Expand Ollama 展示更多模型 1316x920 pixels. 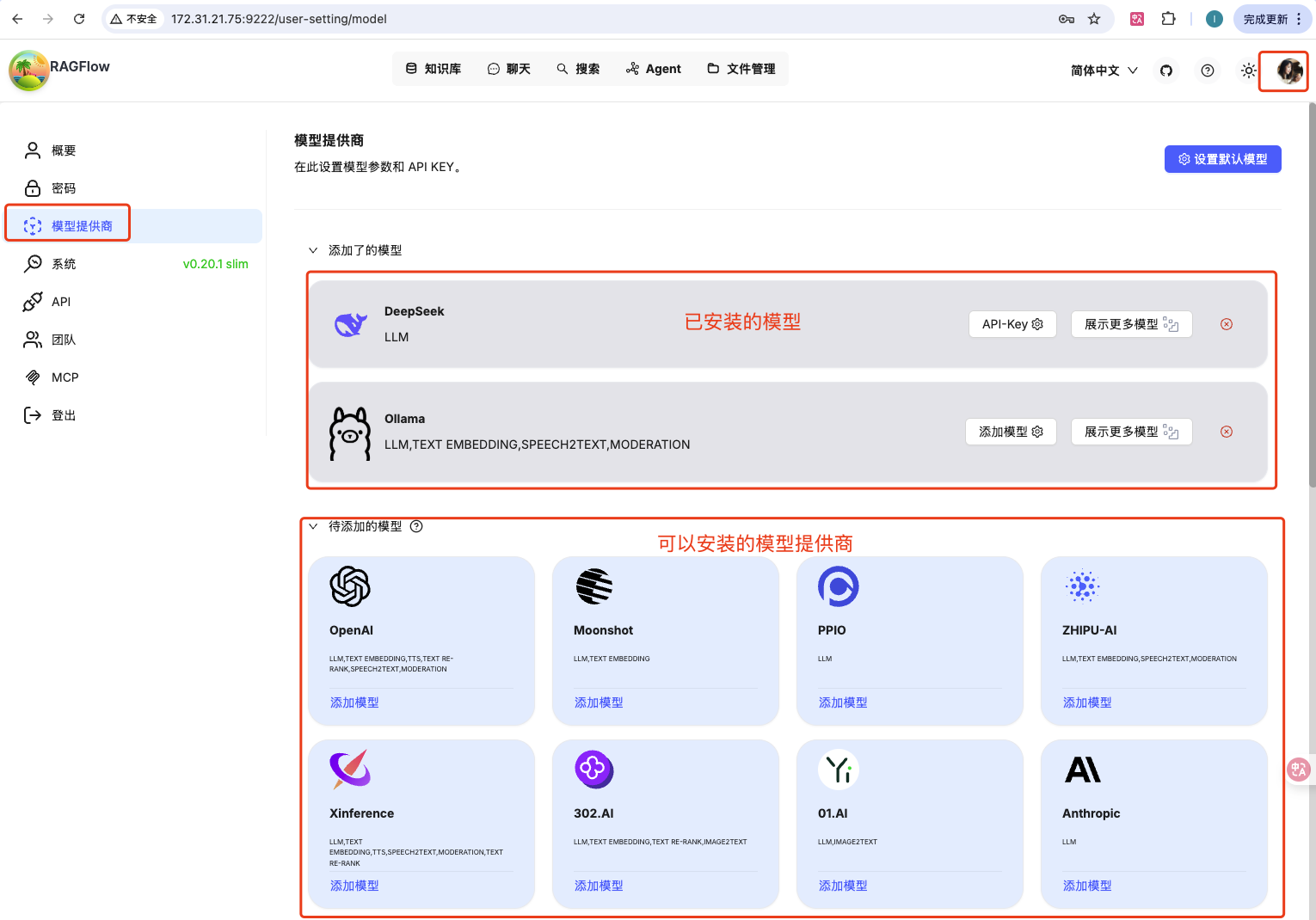point(1131,432)
